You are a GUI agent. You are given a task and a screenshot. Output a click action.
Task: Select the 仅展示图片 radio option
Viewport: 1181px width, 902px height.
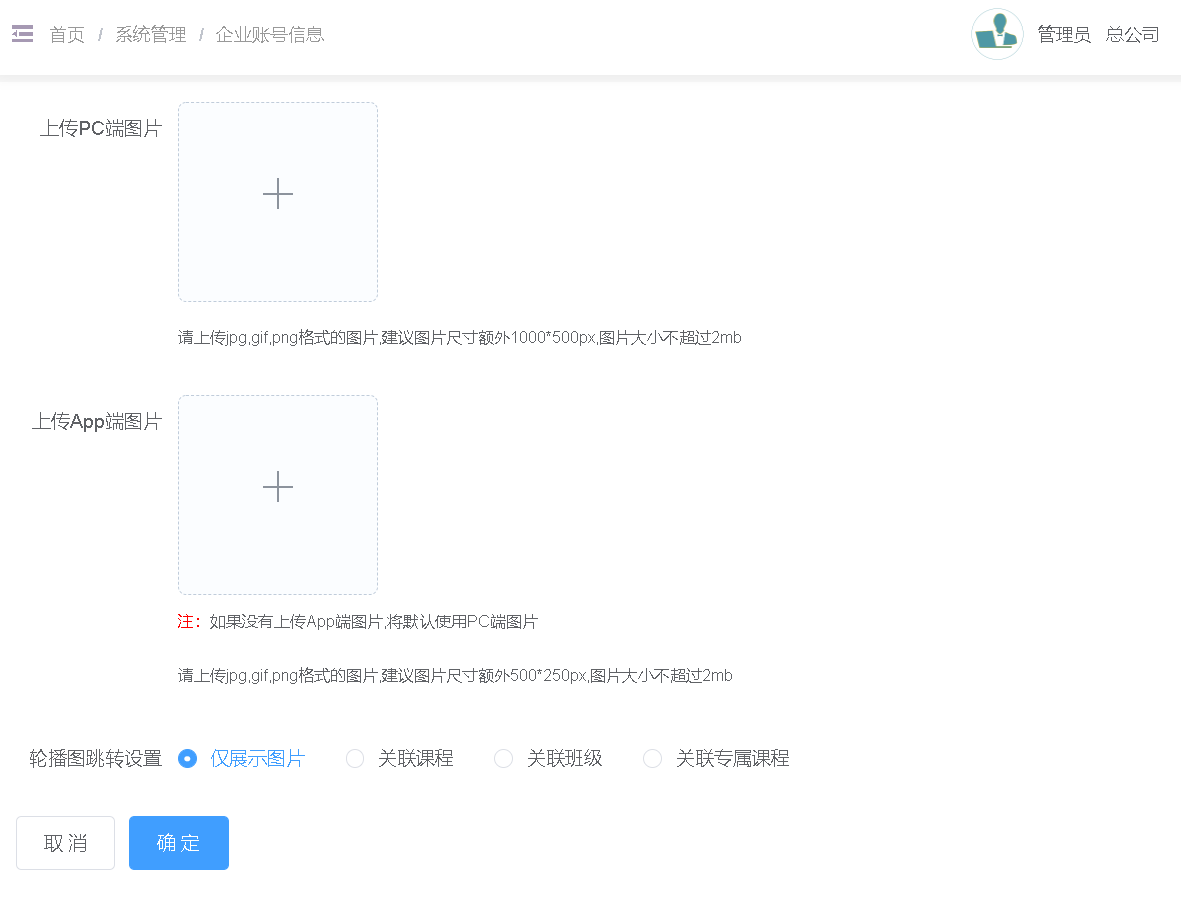pos(187,759)
